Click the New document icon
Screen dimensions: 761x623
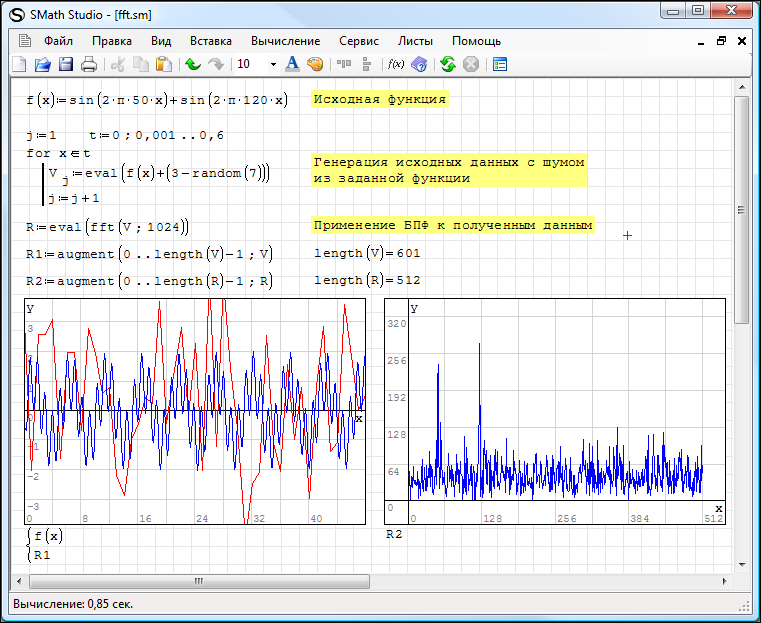(19, 64)
